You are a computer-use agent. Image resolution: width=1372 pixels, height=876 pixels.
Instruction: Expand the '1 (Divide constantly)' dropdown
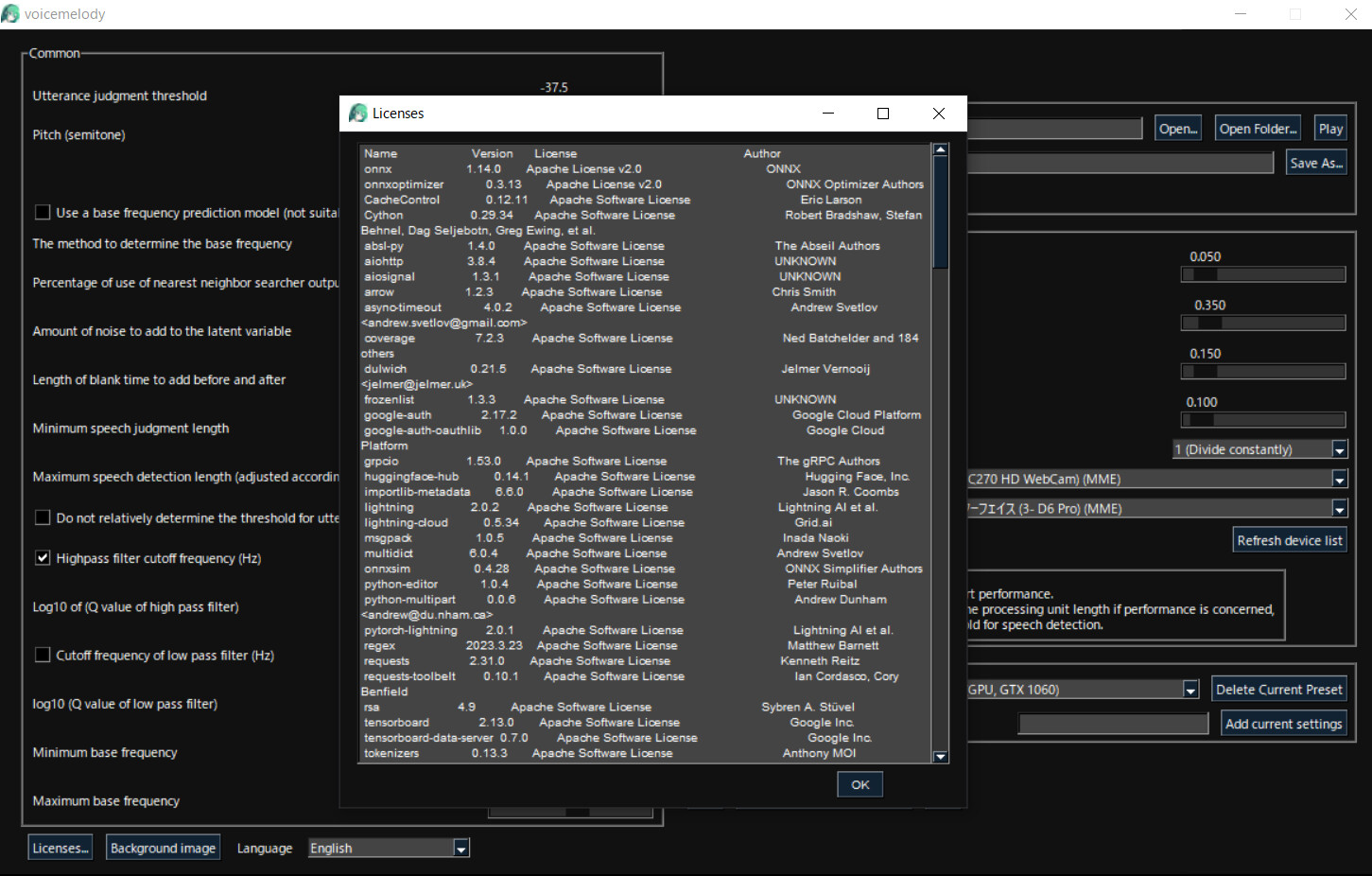pyautogui.click(x=1340, y=448)
